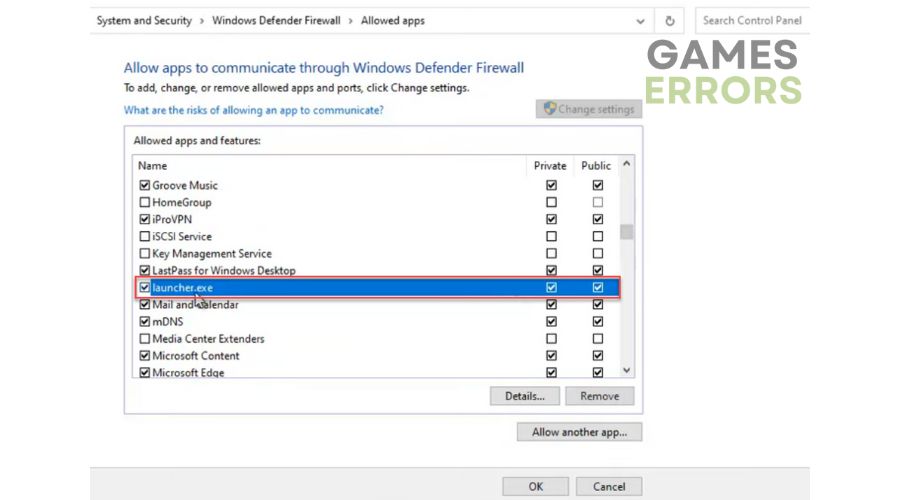This screenshot has width=900, height=500.
Task: Uncheck the Microsoft Content name checkbox
Action: pos(145,355)
